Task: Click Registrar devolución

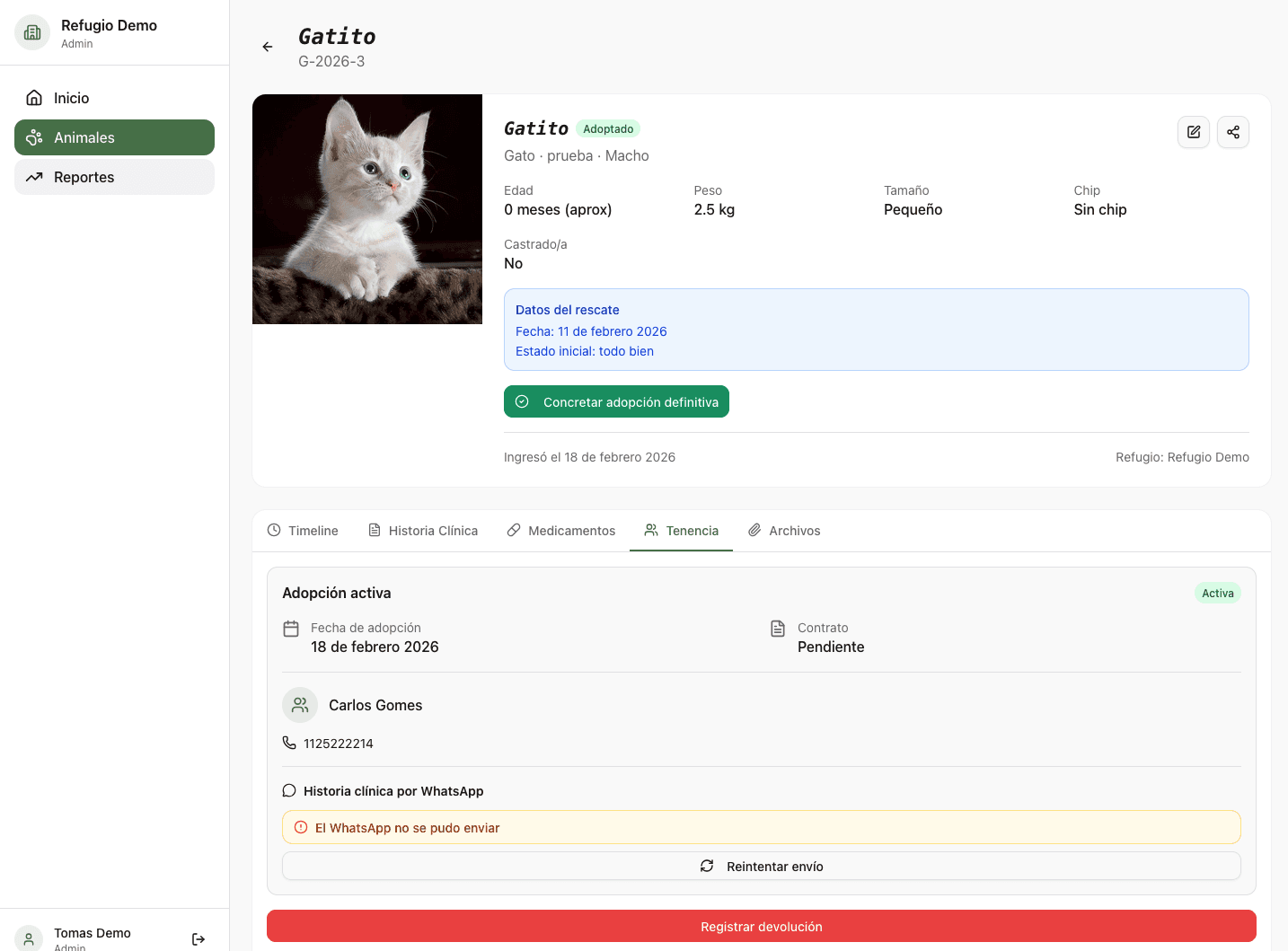Action: click(x=761, y=926)
